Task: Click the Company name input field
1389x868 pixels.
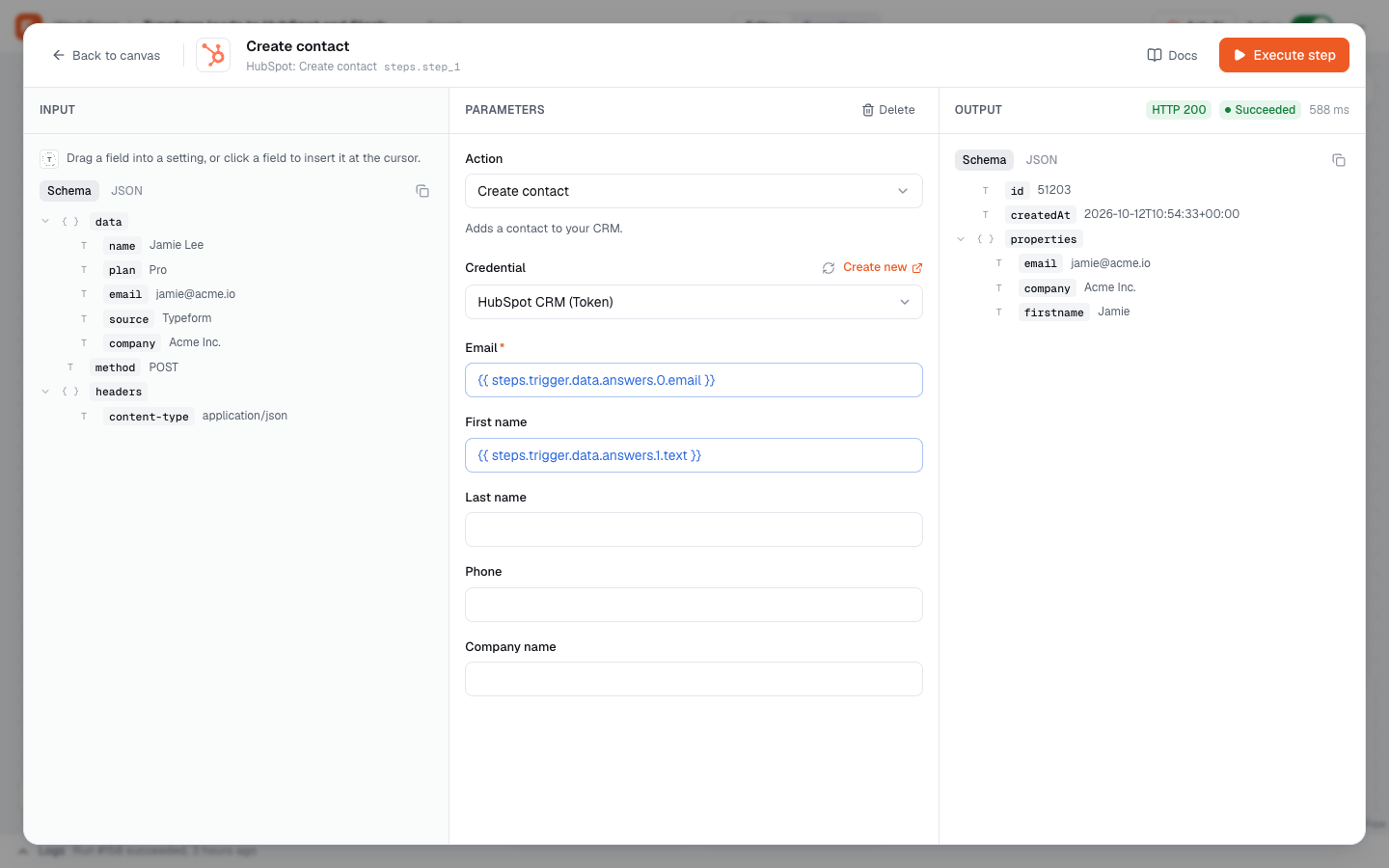Action: 694,679
